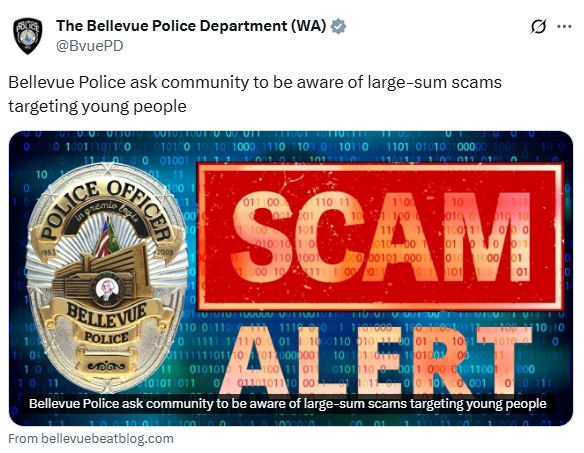The width and height of the screenshot is (584, 453).
Task: Open the Grok explain-post icon
Action: coord(538,26)
